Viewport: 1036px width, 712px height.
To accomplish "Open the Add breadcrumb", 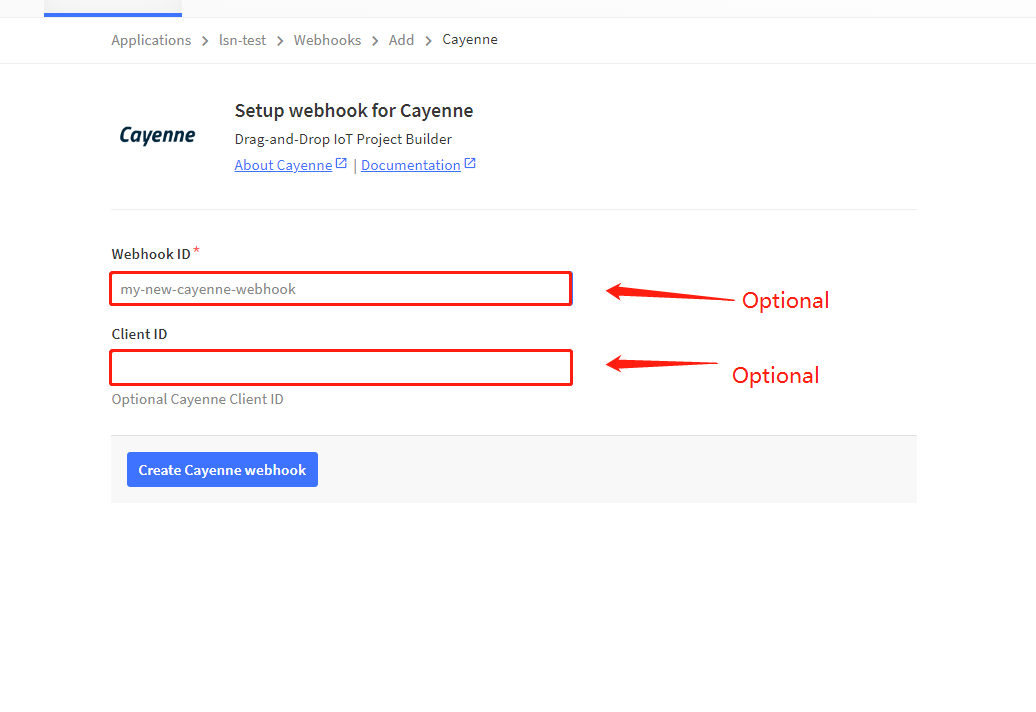I will coord(401,40).
